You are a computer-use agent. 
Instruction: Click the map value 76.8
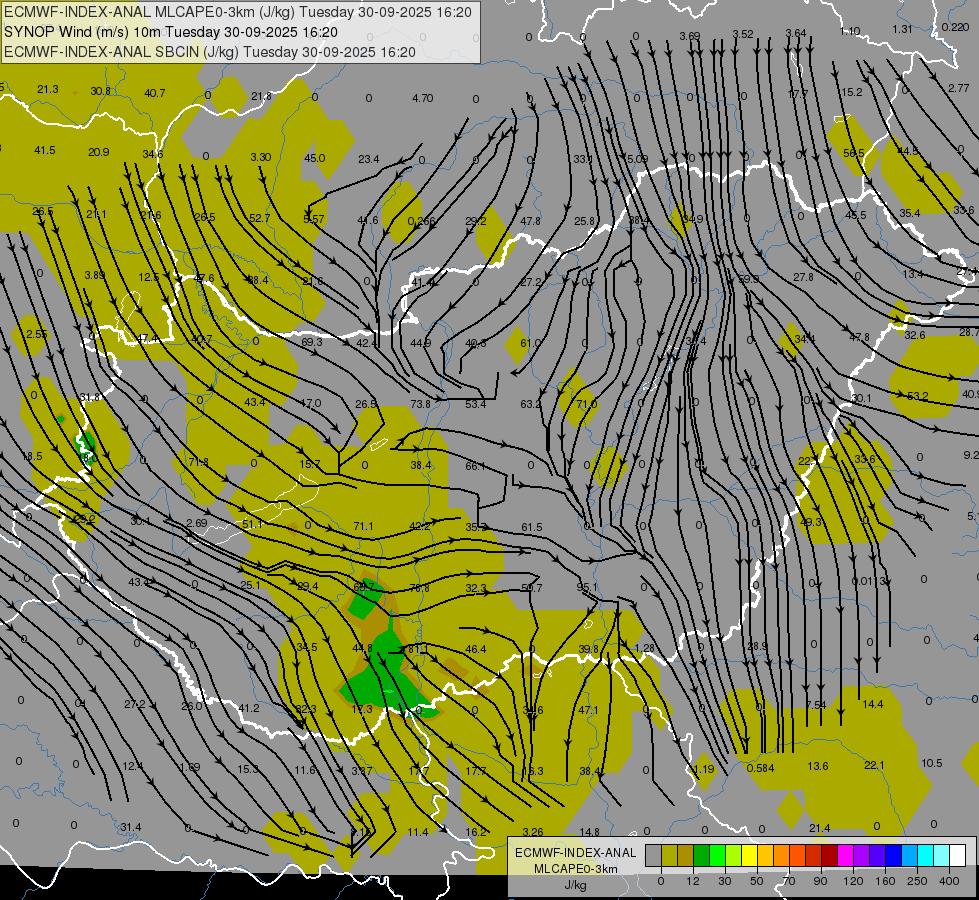pyautogui.click(x=419, y=588)
